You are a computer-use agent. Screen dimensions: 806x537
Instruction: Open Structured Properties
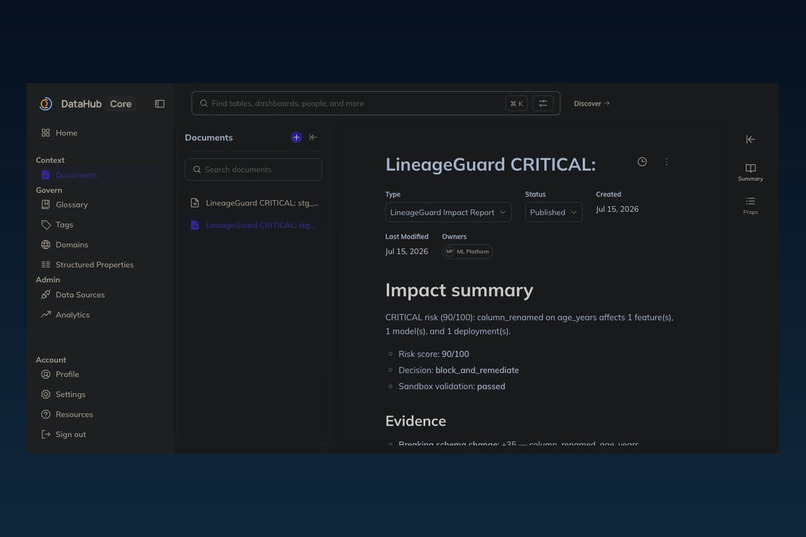point(94,265)
